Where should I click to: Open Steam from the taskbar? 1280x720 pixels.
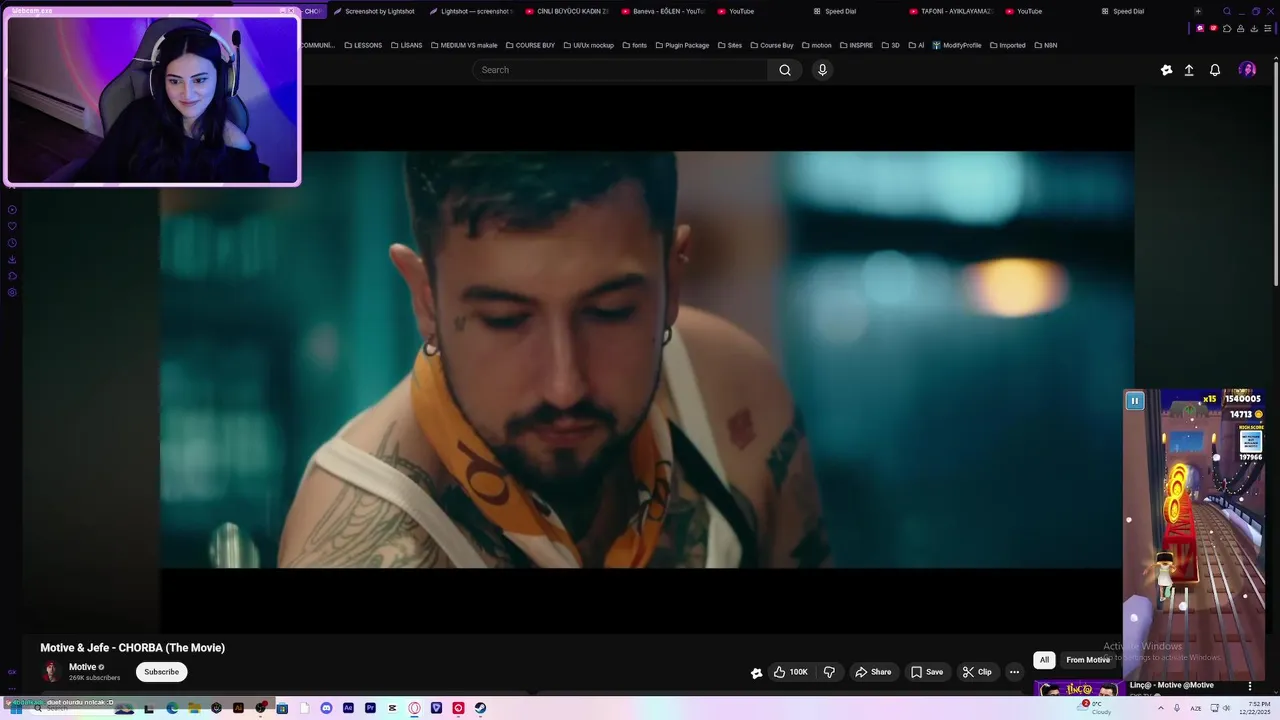click(x=480, y=708)
